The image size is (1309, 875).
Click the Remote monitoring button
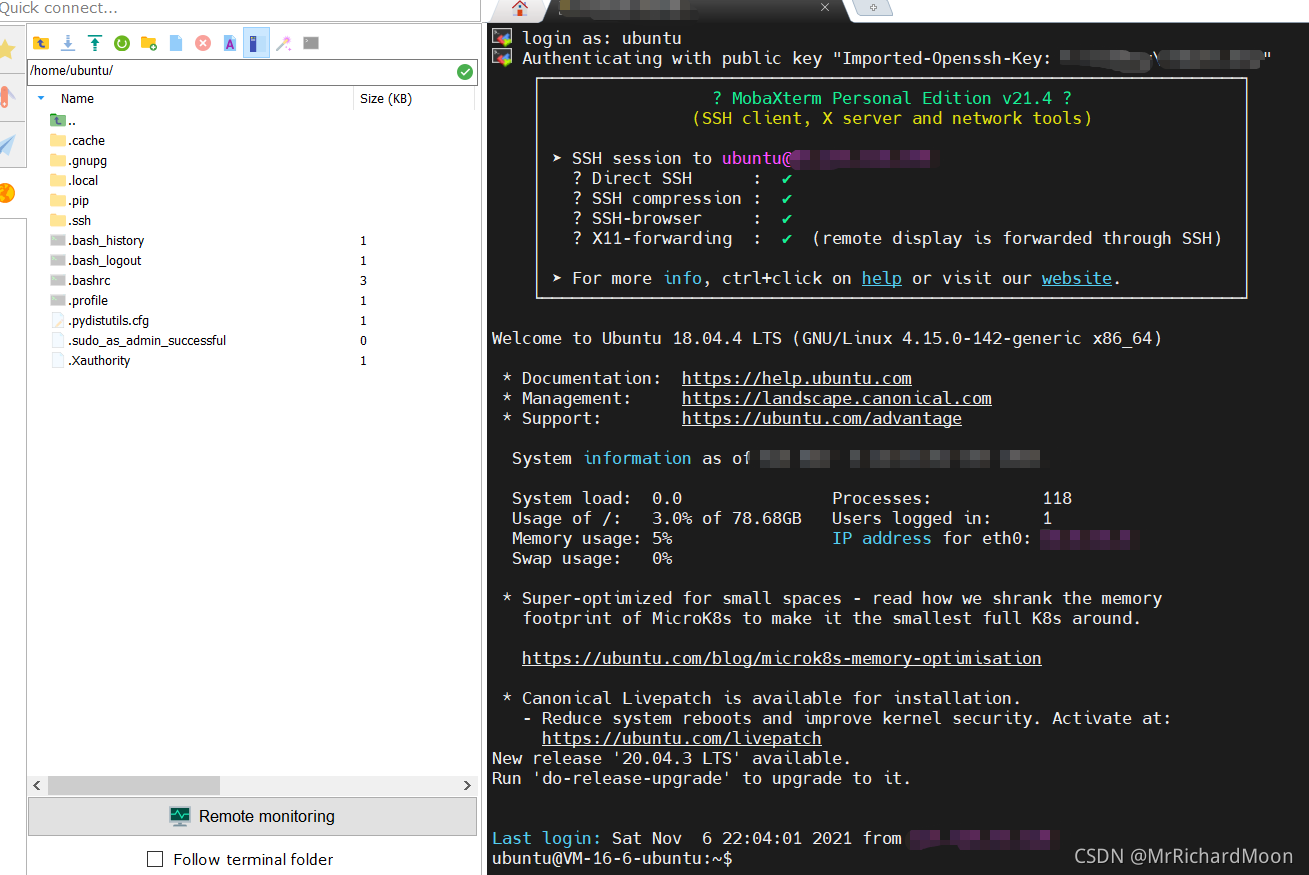[x=252, y=816]
